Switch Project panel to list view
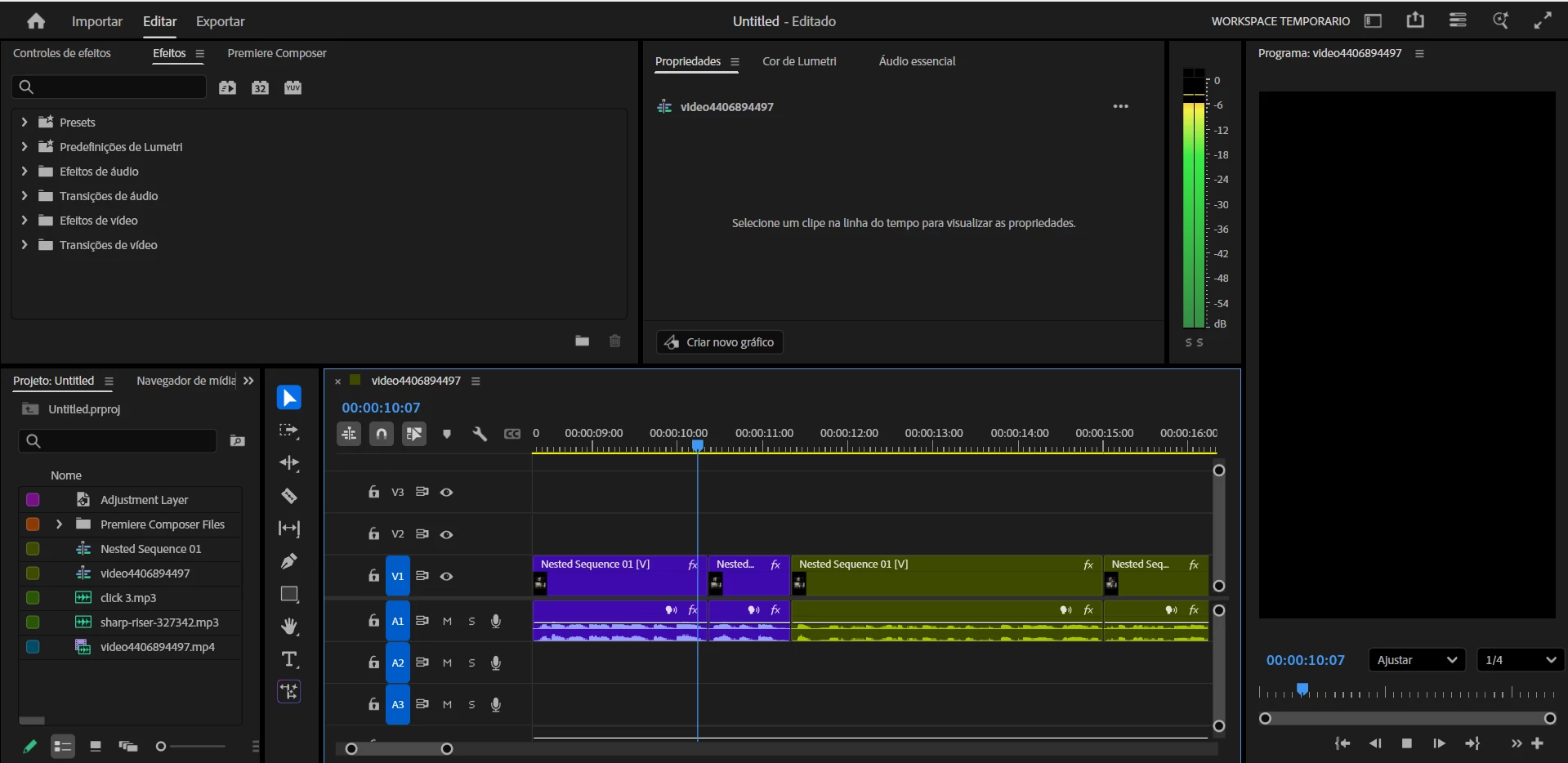Image resolution: width=1568 pixels, height=763 pixels. [x=63, y=746]
